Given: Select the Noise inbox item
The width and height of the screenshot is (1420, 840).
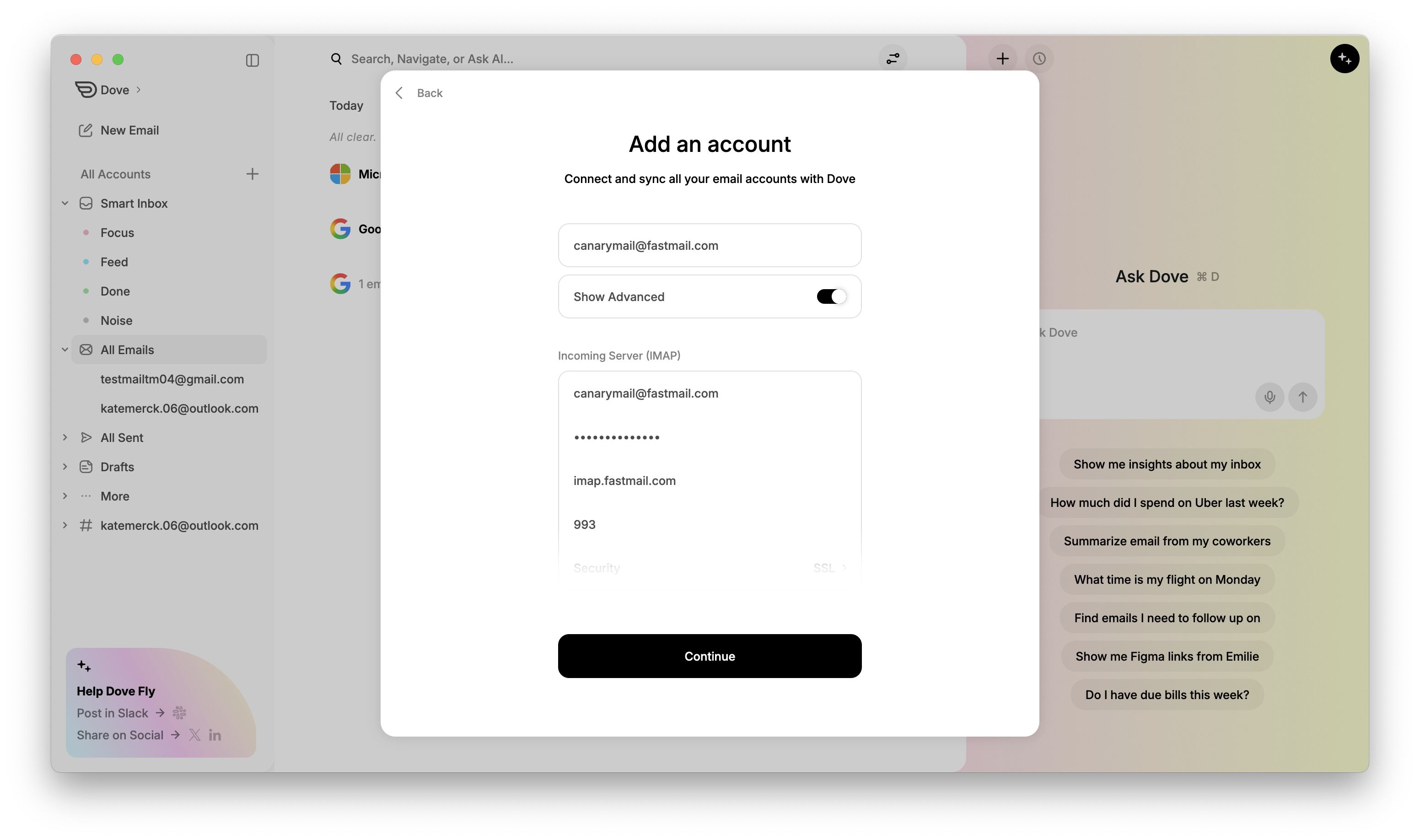Looking at the screenshot, I should pyautogui.click(x=116, y=320).
